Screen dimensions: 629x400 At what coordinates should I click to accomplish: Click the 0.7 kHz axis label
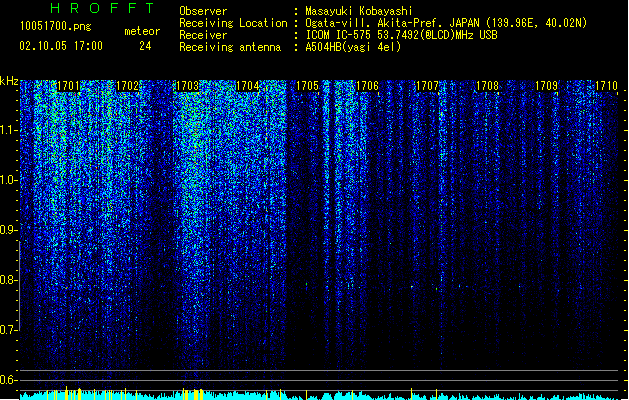click(x=8, y=330)
